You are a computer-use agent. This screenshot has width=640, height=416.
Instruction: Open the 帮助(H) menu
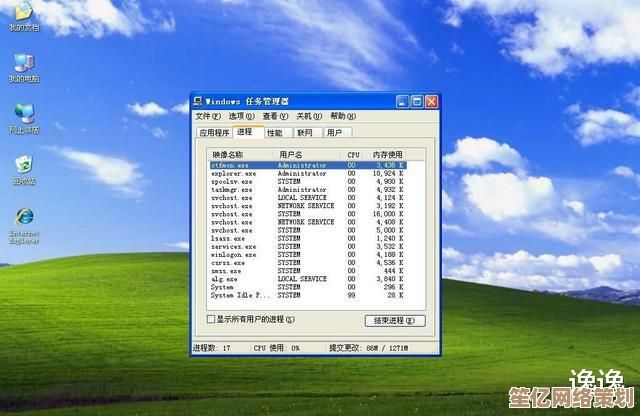[x=343, y=116]
